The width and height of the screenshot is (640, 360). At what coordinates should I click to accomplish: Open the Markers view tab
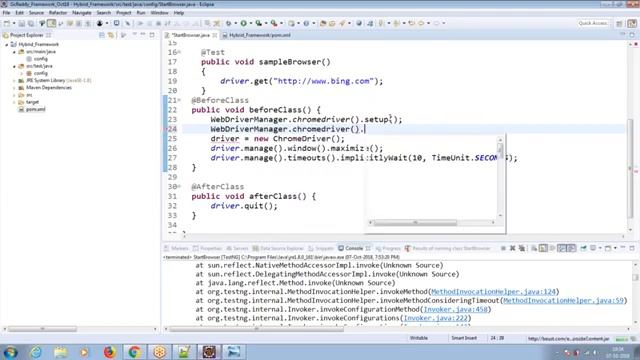point(176,248)
